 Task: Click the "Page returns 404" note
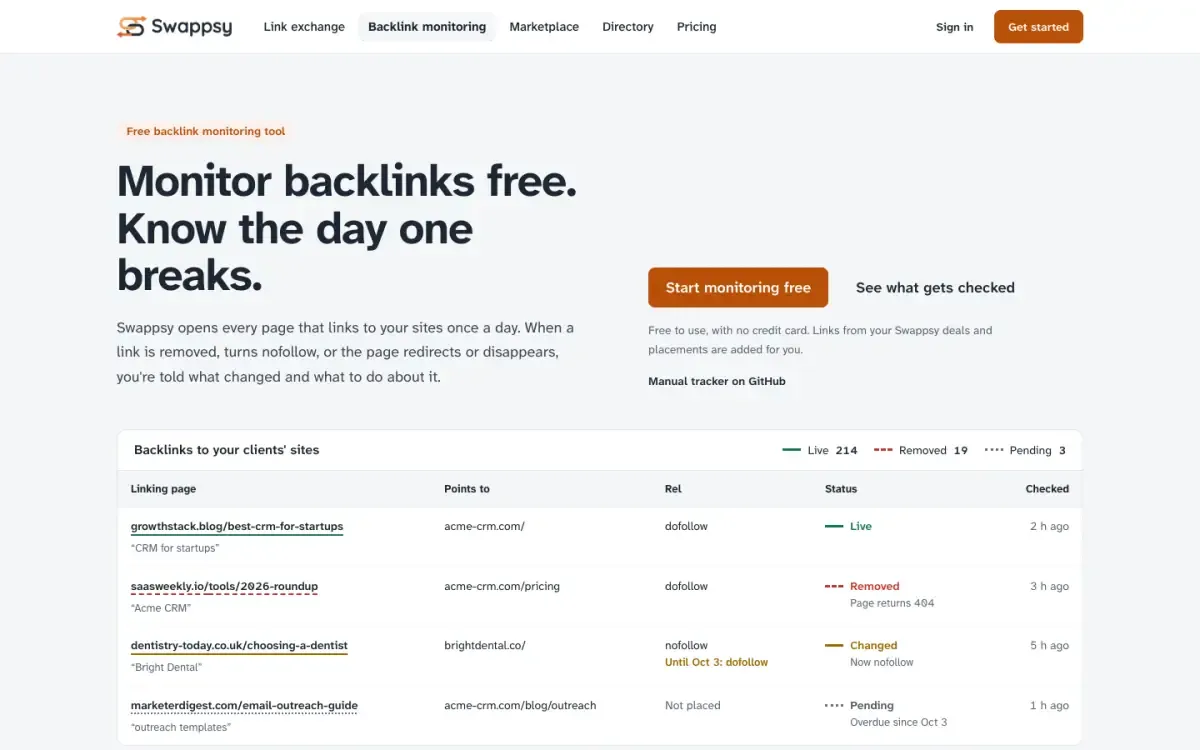click(892, 603)
